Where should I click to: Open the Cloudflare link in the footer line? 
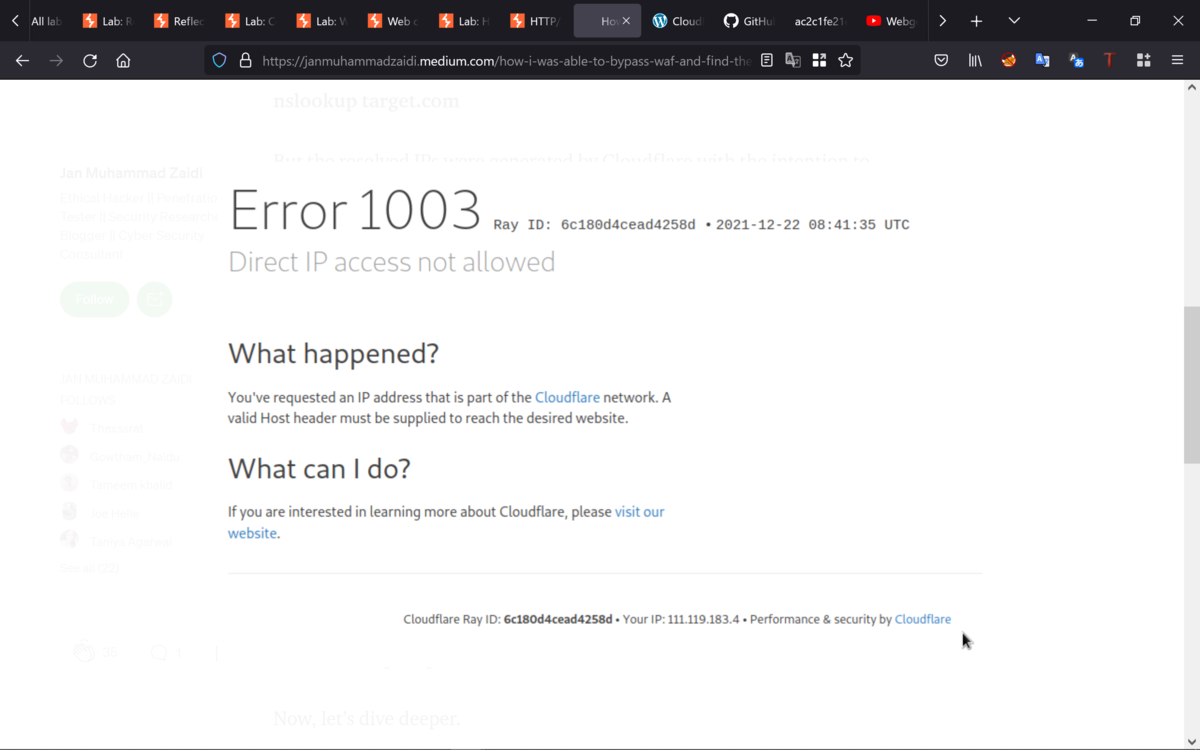[922, 619]
